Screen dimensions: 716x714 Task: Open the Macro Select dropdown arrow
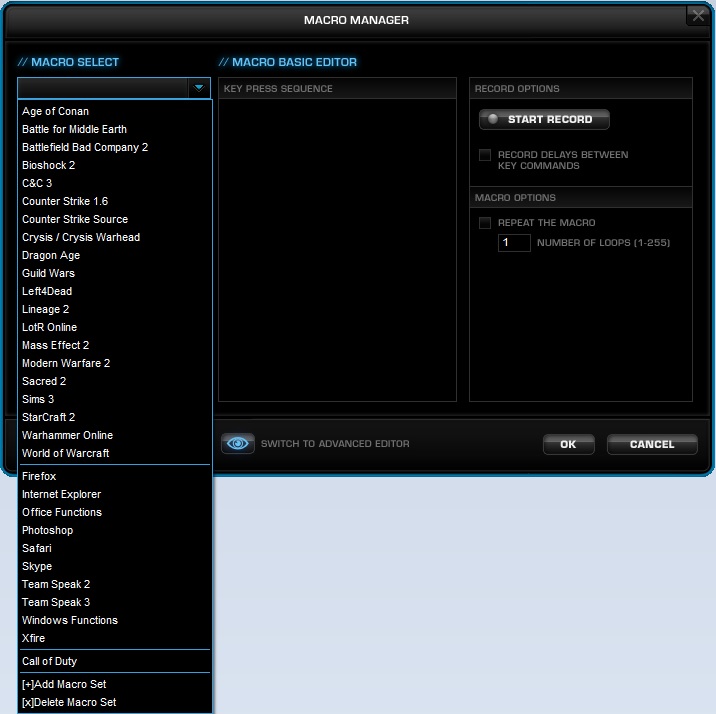click(x=199, y=88)
